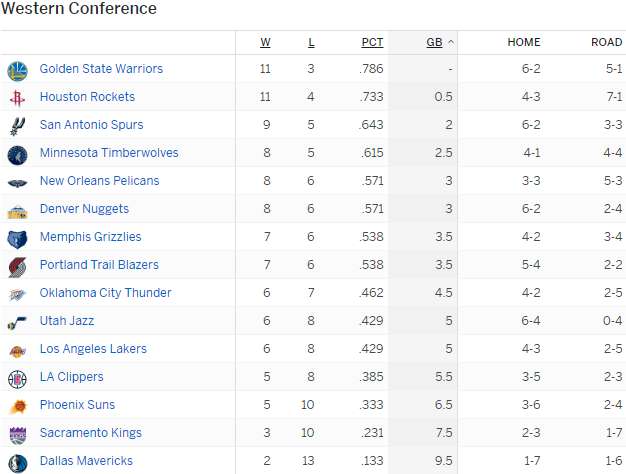
Task: Sort standings by L column
Action: coord(311,42)
